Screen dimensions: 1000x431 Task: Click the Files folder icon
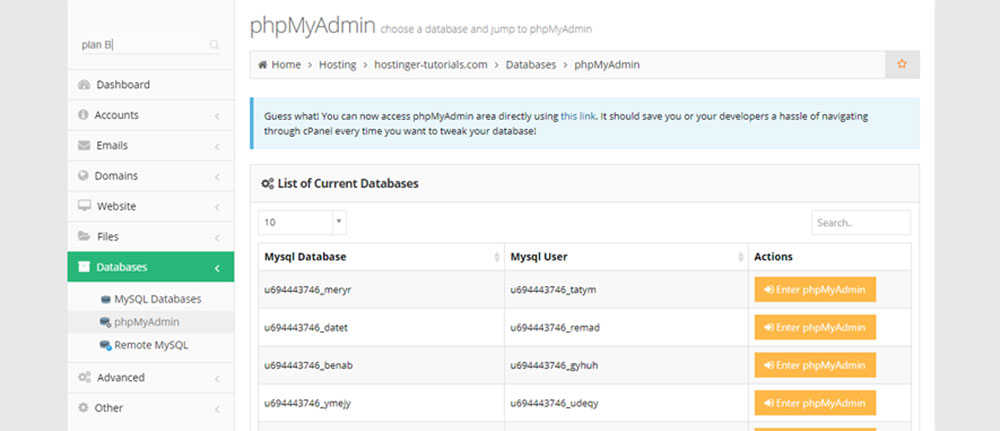point(84,236)
